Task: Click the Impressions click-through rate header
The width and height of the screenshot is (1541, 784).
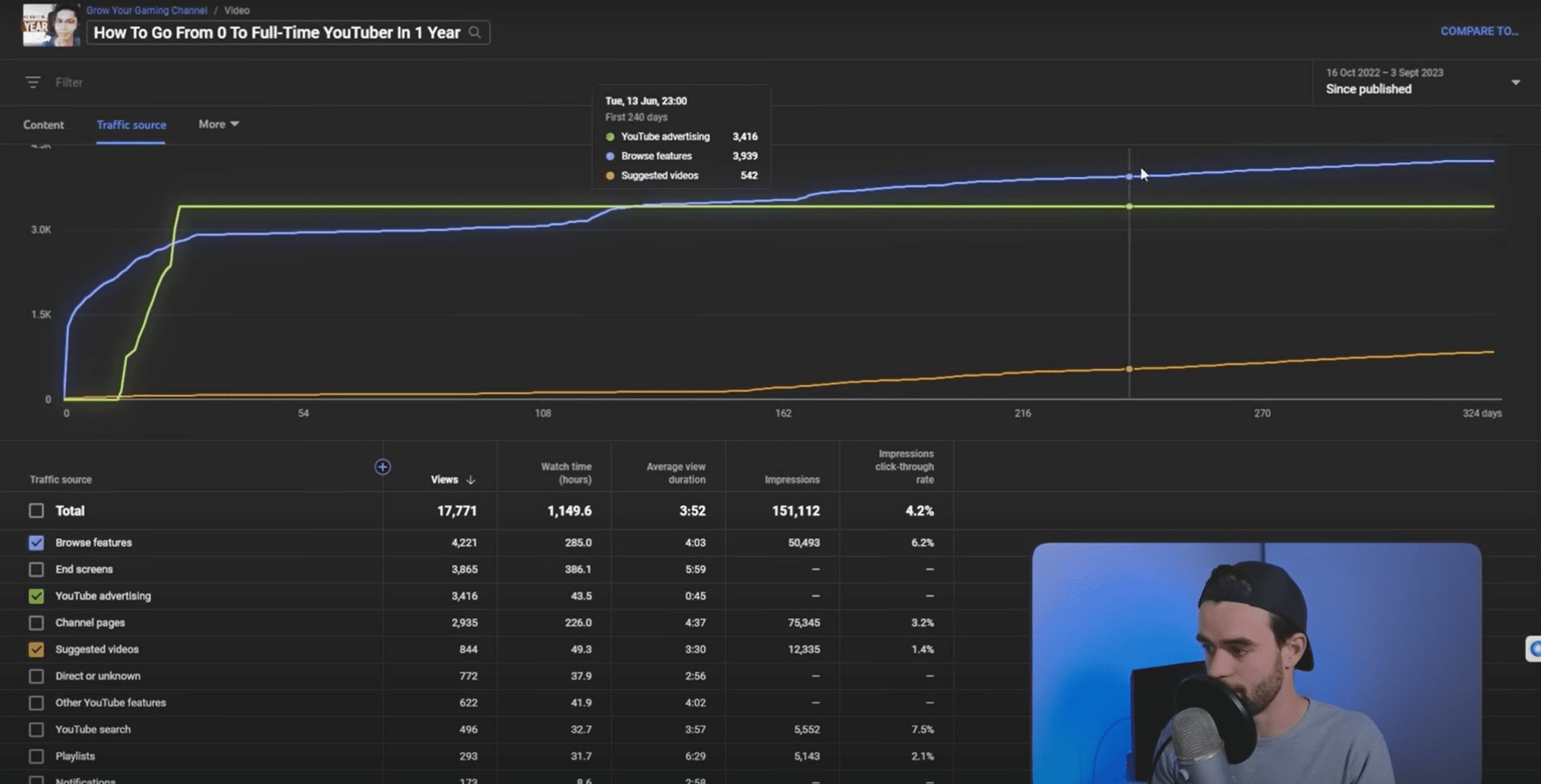Action: pos(904,466)
